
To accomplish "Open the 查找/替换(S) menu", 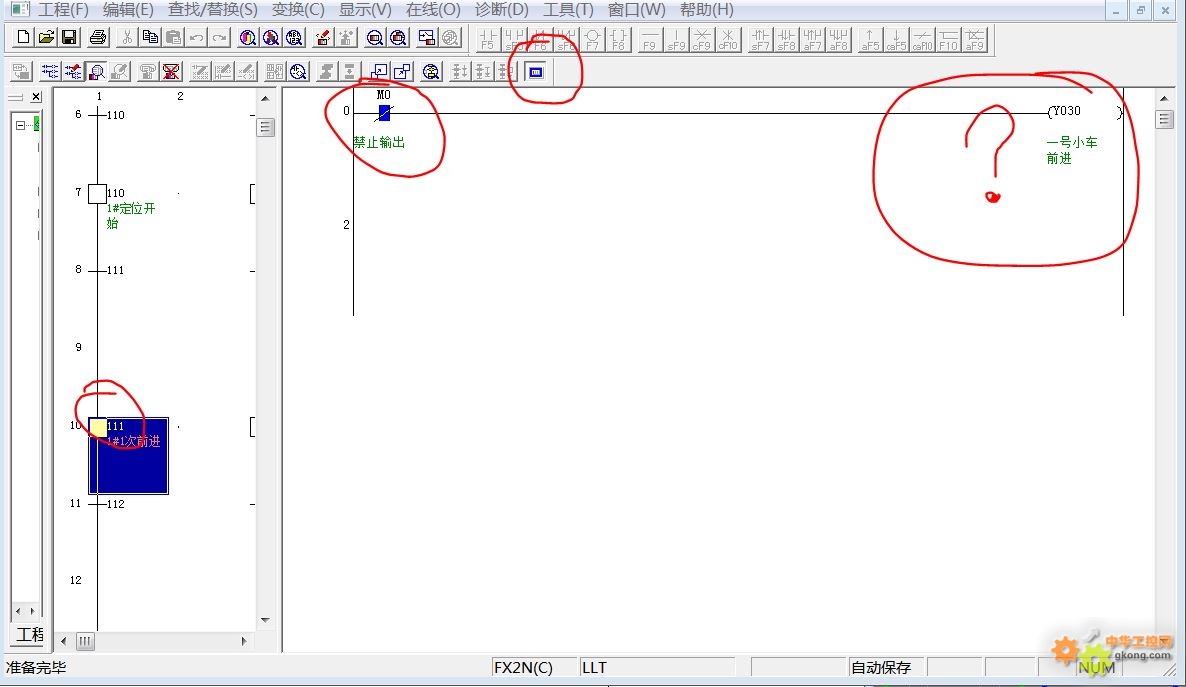I will pos(213,10).
